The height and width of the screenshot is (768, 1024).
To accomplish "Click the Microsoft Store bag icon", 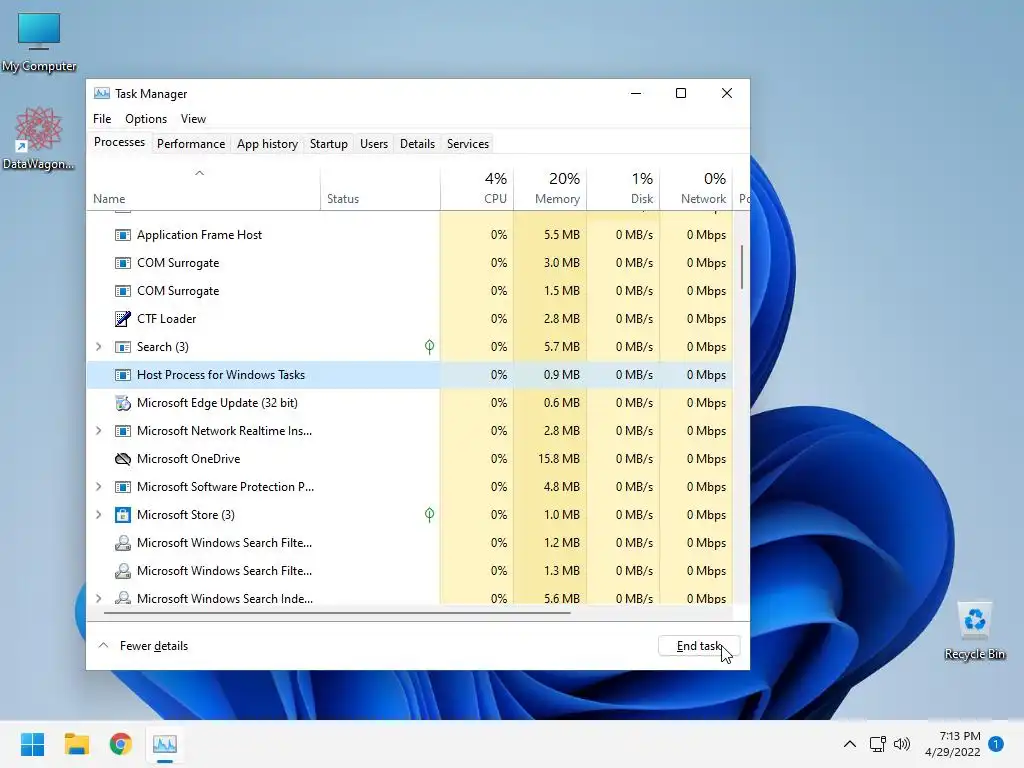I will pyautogui.click(x=122, y=515).
